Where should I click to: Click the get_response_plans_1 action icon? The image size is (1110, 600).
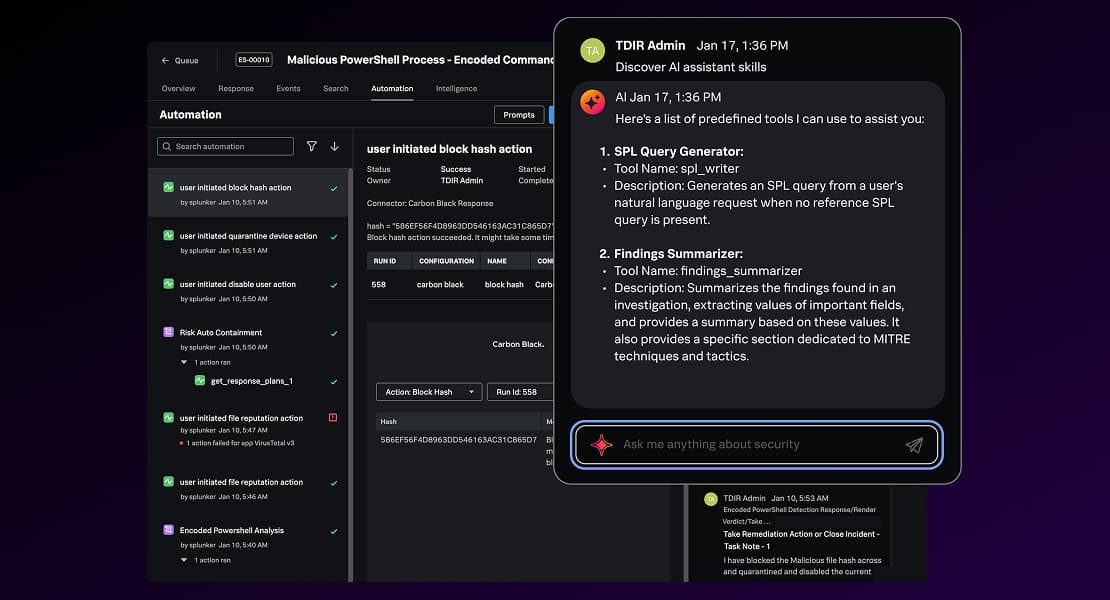click(x=200, y=381)
